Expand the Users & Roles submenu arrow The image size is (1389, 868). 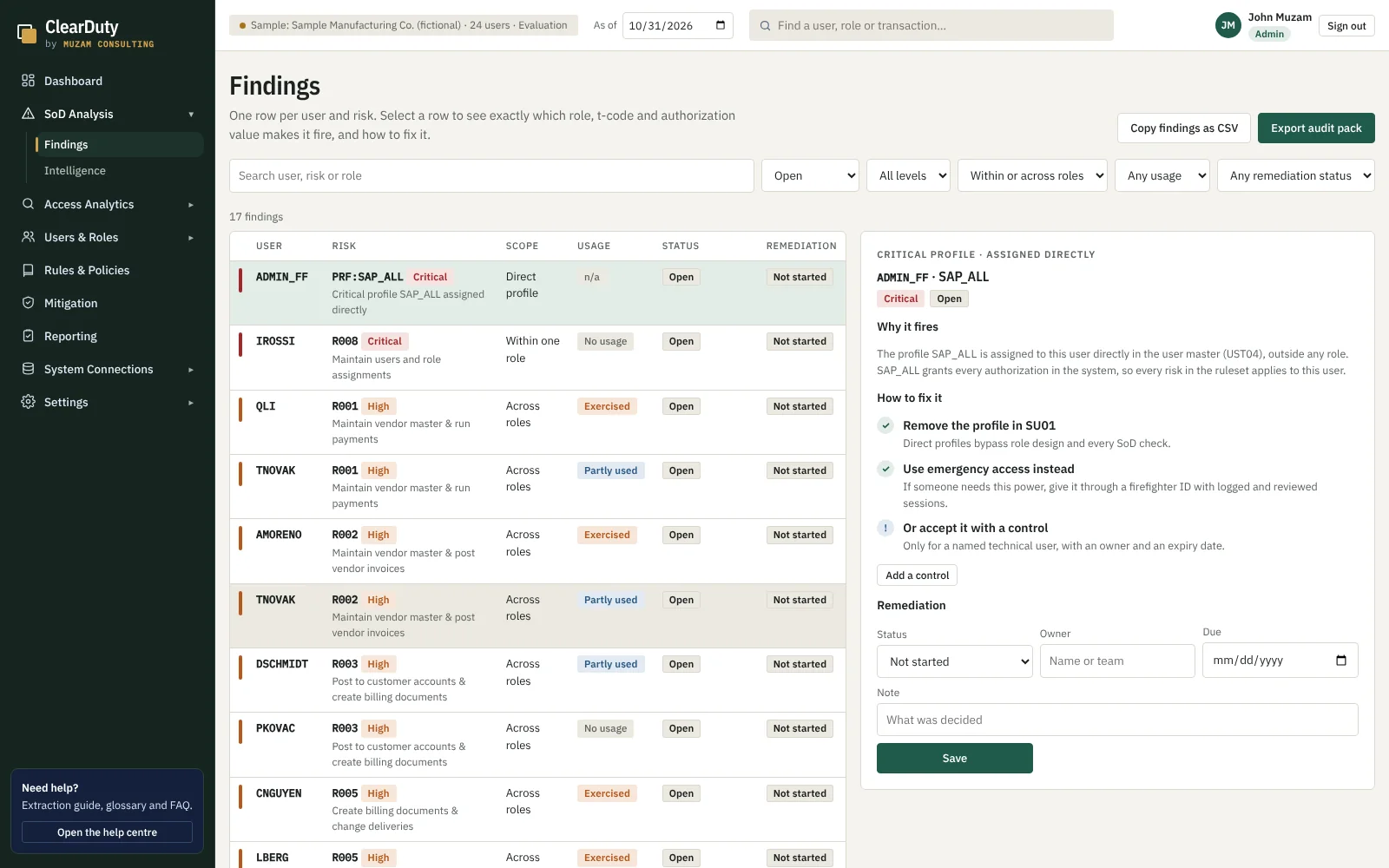[191, 238]
